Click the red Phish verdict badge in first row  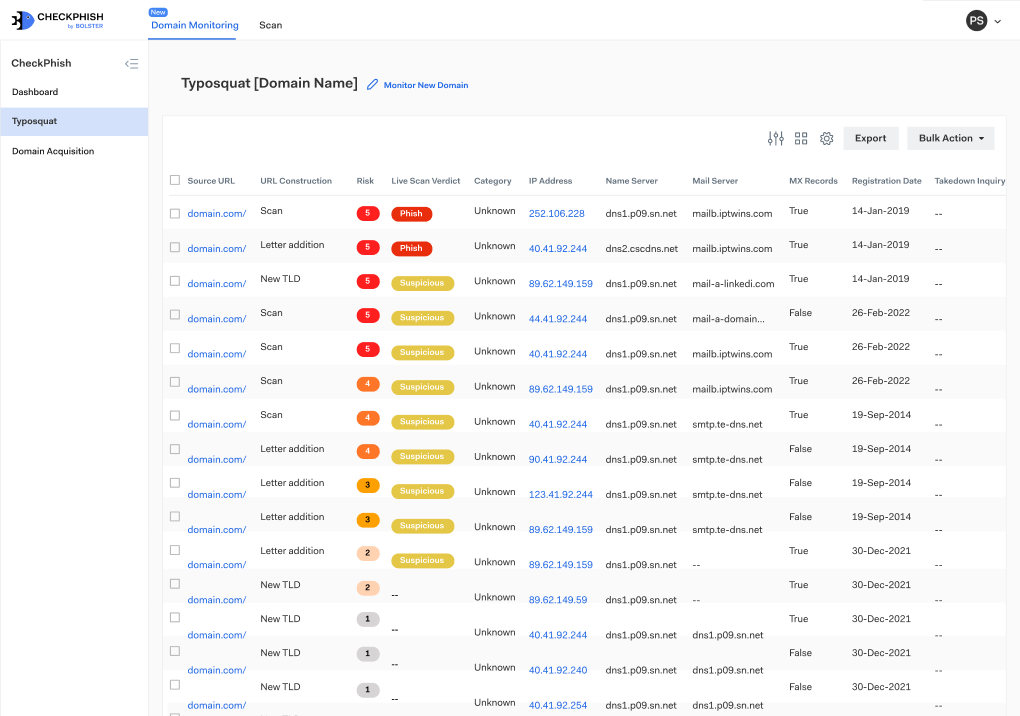point(411,214)
